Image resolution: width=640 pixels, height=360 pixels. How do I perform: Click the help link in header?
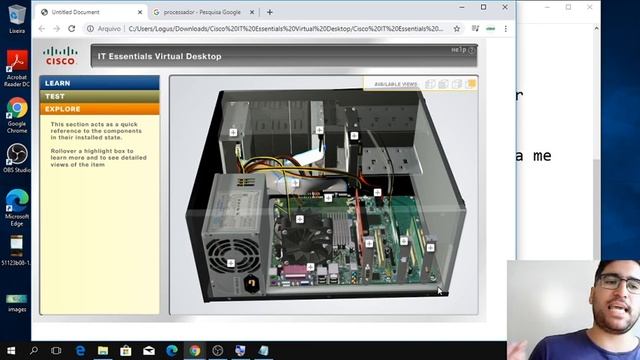463,50
